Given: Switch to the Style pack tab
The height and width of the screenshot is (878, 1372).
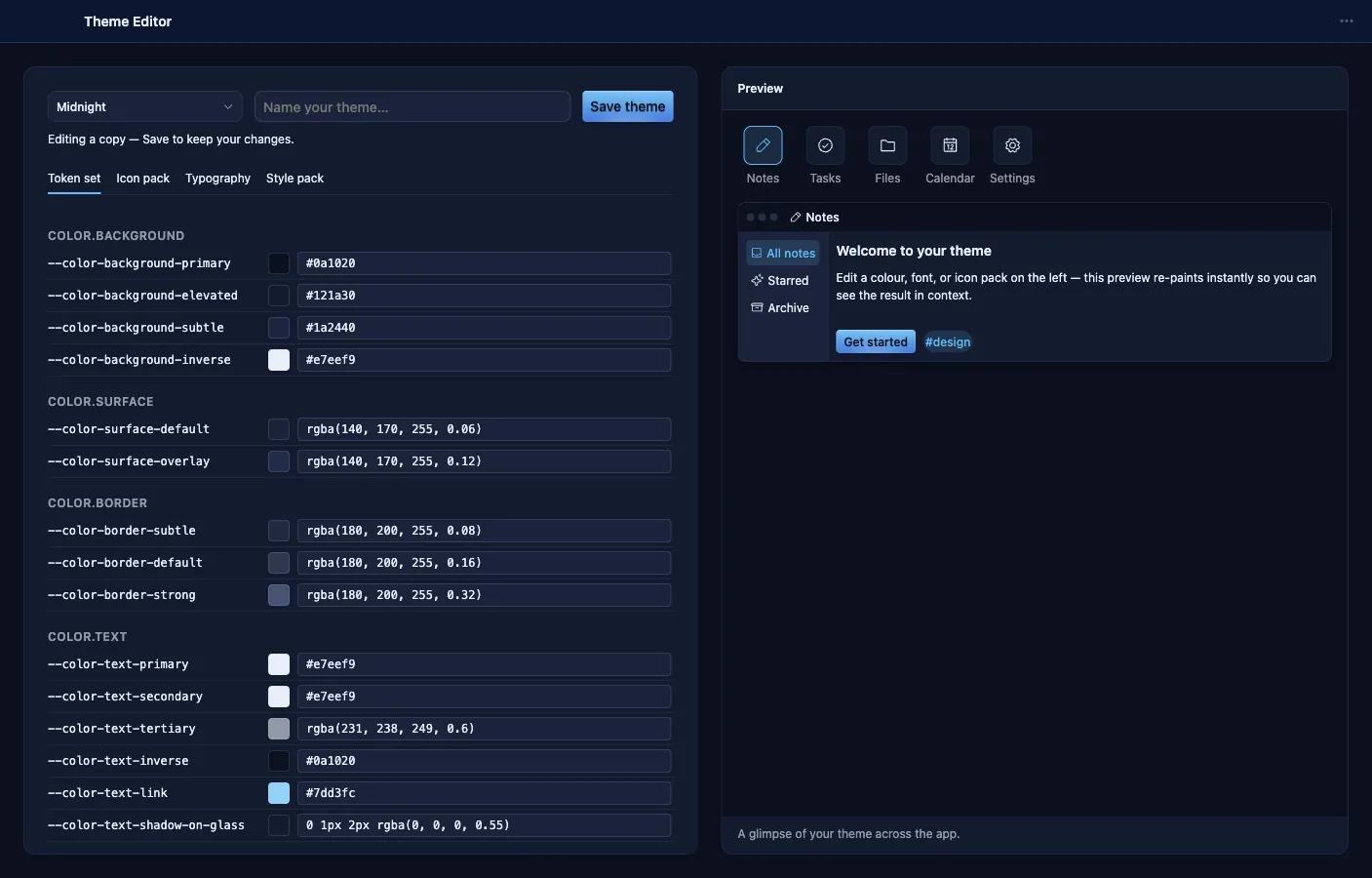Looking at the screenshot, I should 294,179.
